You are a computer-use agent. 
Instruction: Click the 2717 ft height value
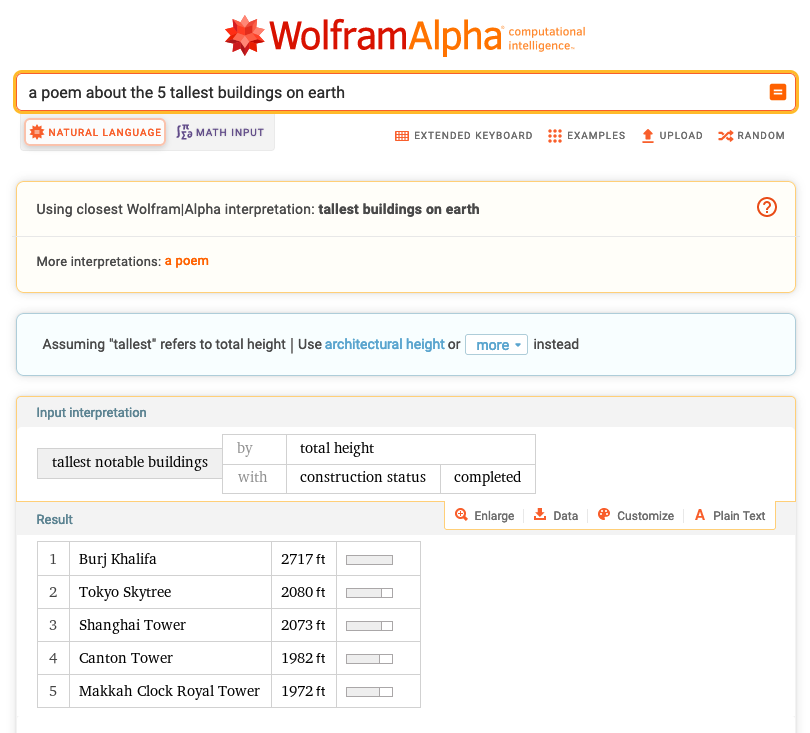click(x=304, y=559)
